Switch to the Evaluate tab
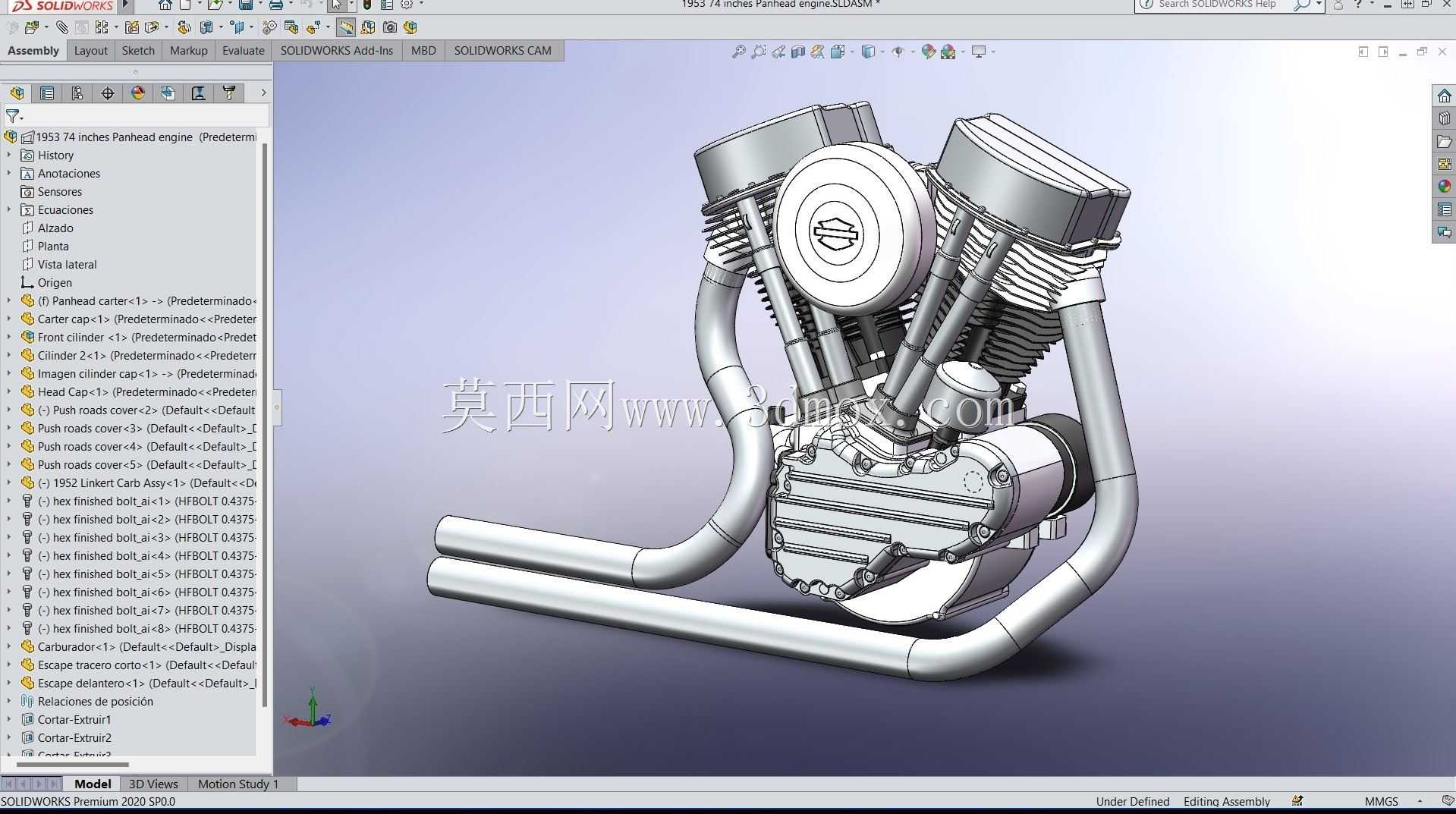 coord(243,51)
